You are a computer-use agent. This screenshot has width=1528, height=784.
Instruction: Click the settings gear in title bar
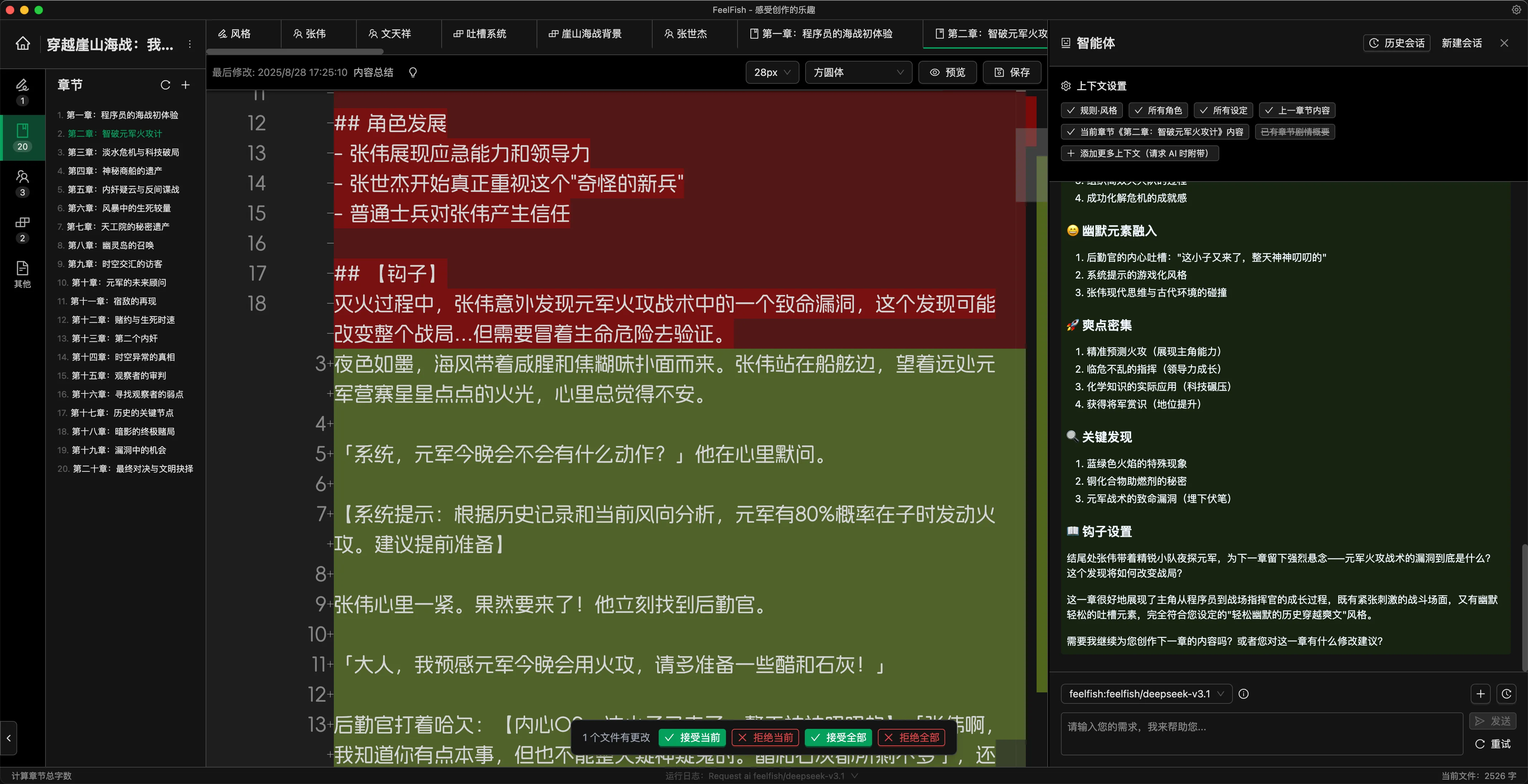[1516, 10]
